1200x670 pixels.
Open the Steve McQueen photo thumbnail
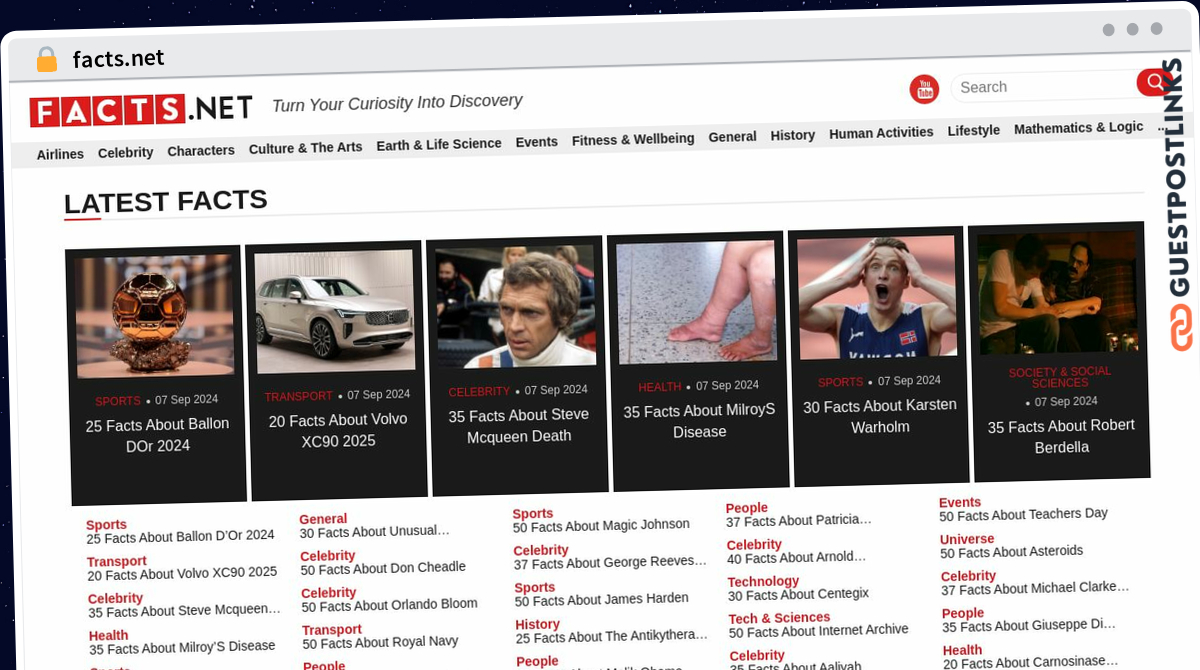pyautogui.click(x=515, y=306)
